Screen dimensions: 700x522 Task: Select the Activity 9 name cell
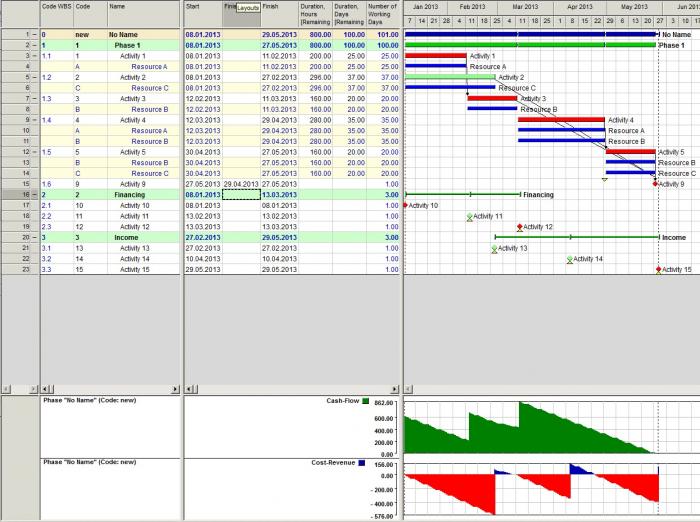pyautogui.click(x=143, y=184)
